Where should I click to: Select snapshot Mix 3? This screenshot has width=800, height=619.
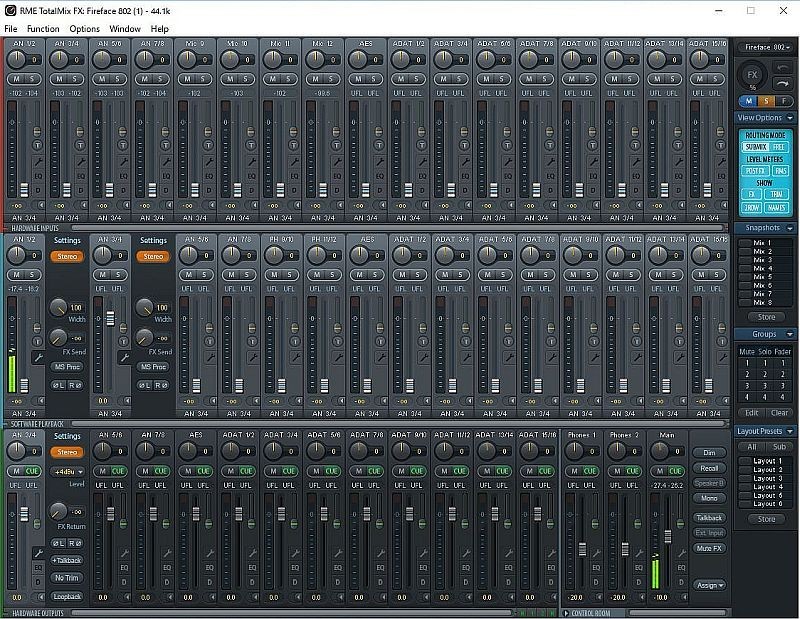[763, 260]
